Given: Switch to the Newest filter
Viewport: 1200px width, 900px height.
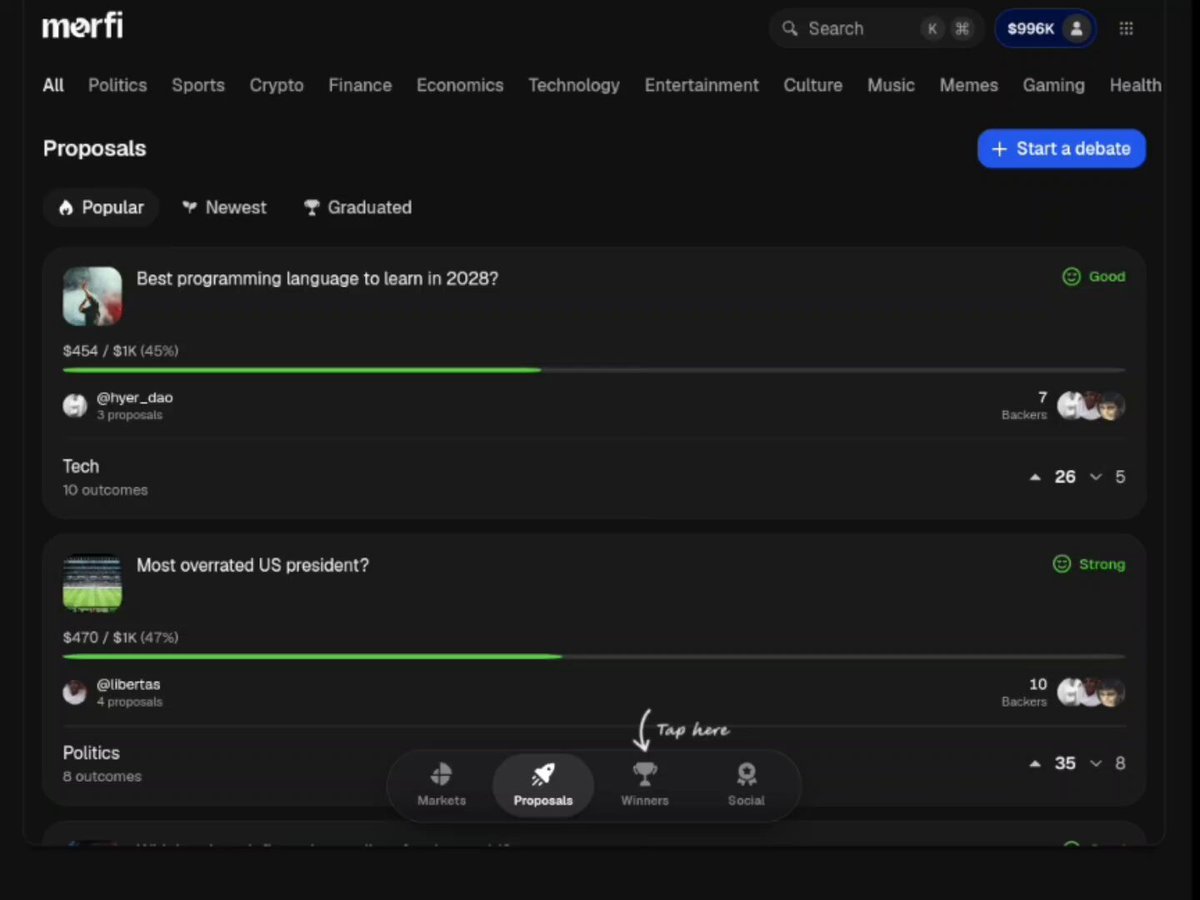Looking at the screenshot, I should coord(224,207).
